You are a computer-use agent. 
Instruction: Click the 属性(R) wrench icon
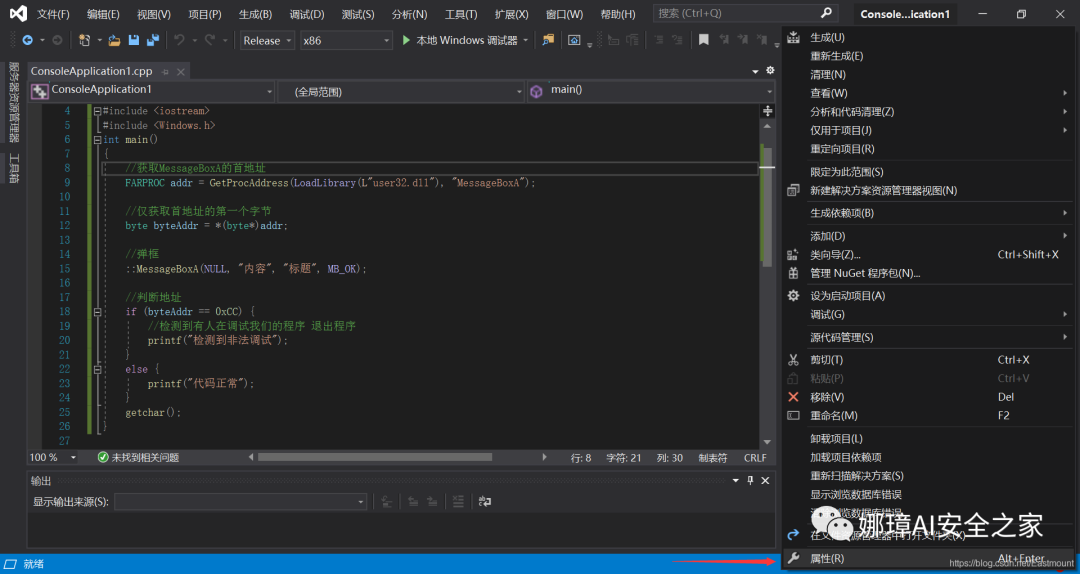793,558
